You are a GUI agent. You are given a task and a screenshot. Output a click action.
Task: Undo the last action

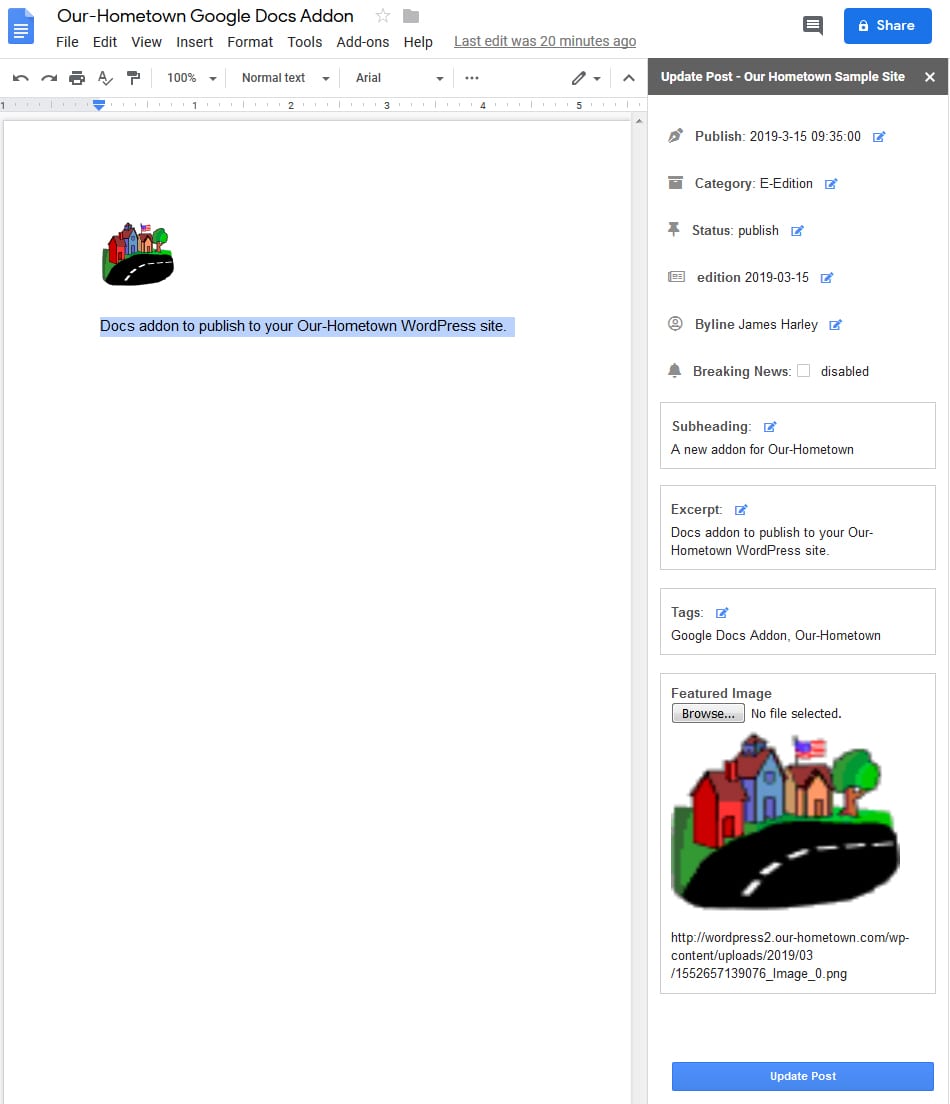coord(20,78)
